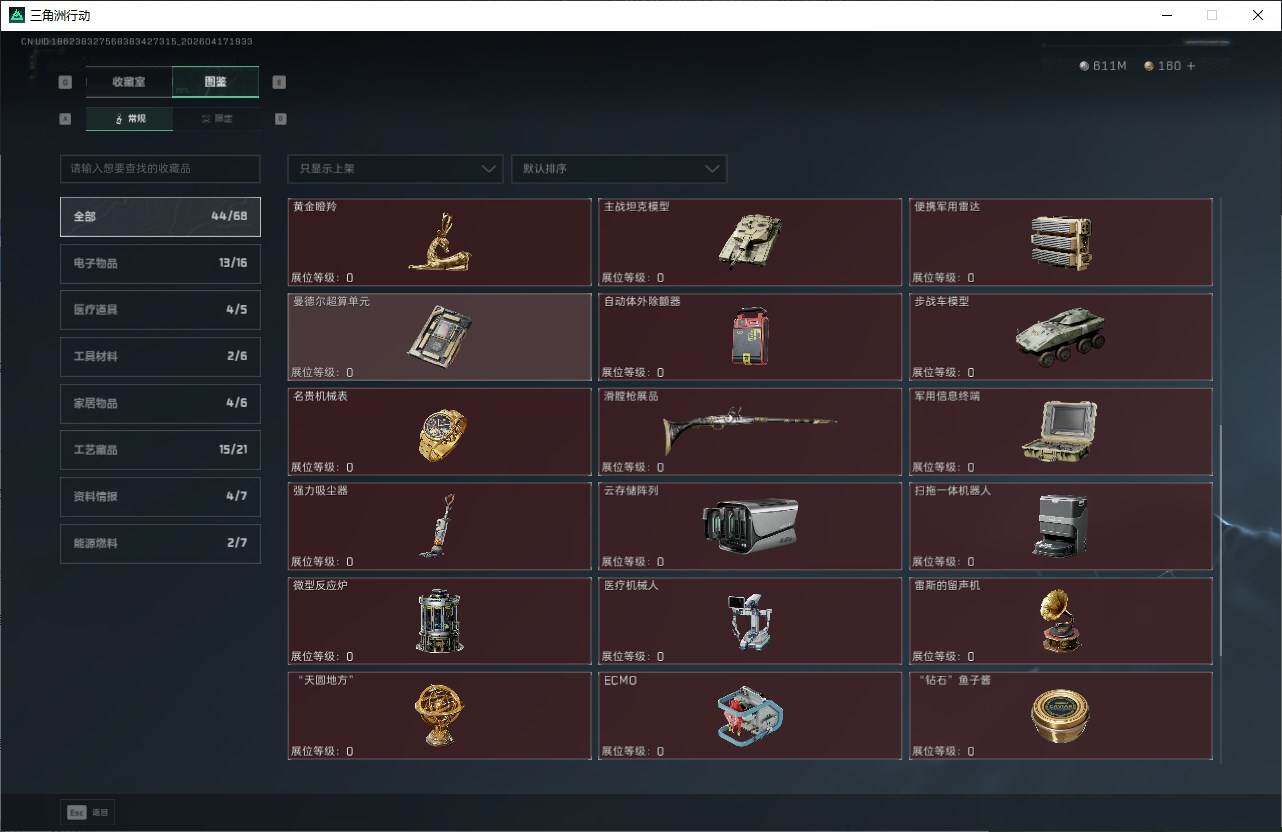The height and width of the screenshot is (832, 1282).
Task: Minimize the 三角洲行动 window
Action: point(1167,15)
